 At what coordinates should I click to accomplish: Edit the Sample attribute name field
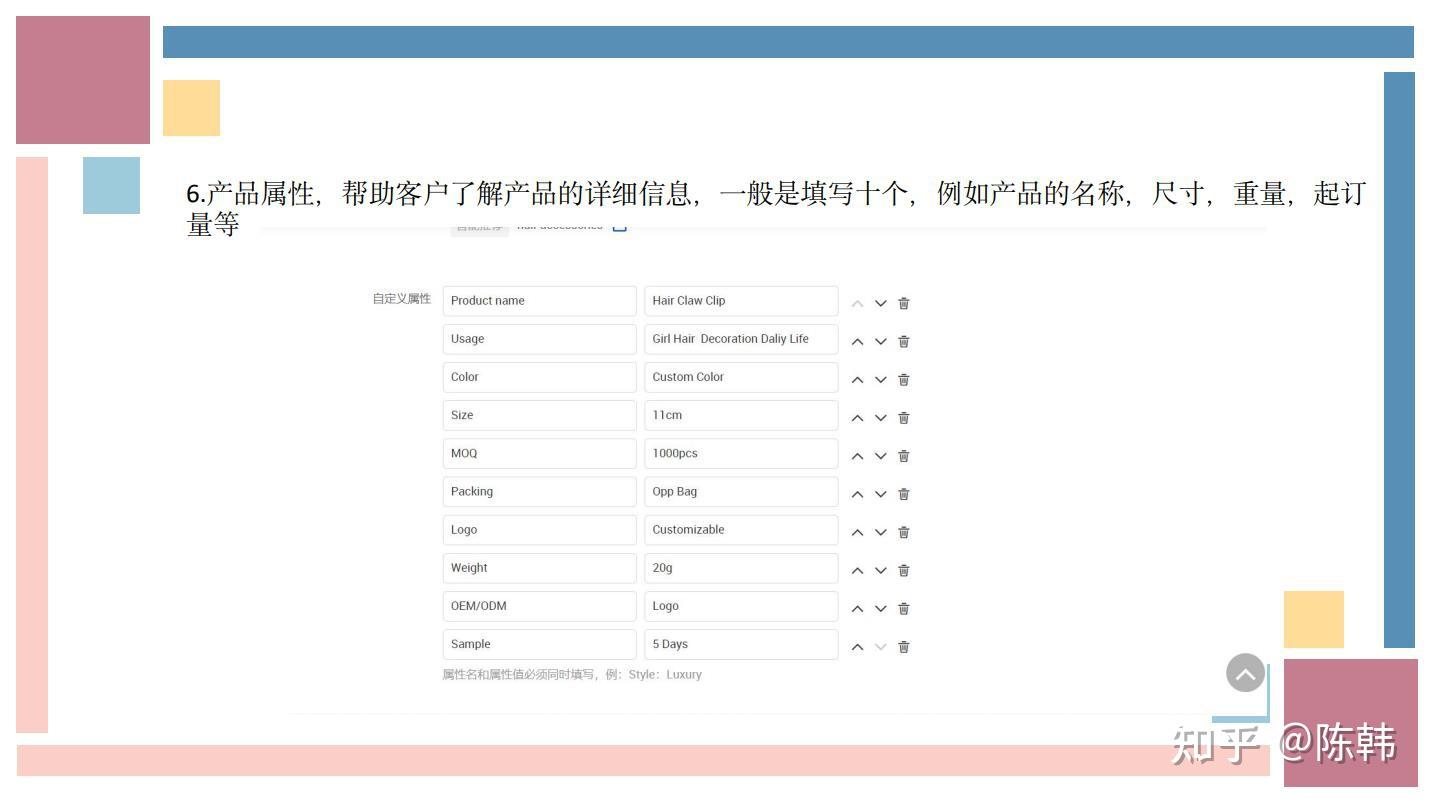(540, 644)
